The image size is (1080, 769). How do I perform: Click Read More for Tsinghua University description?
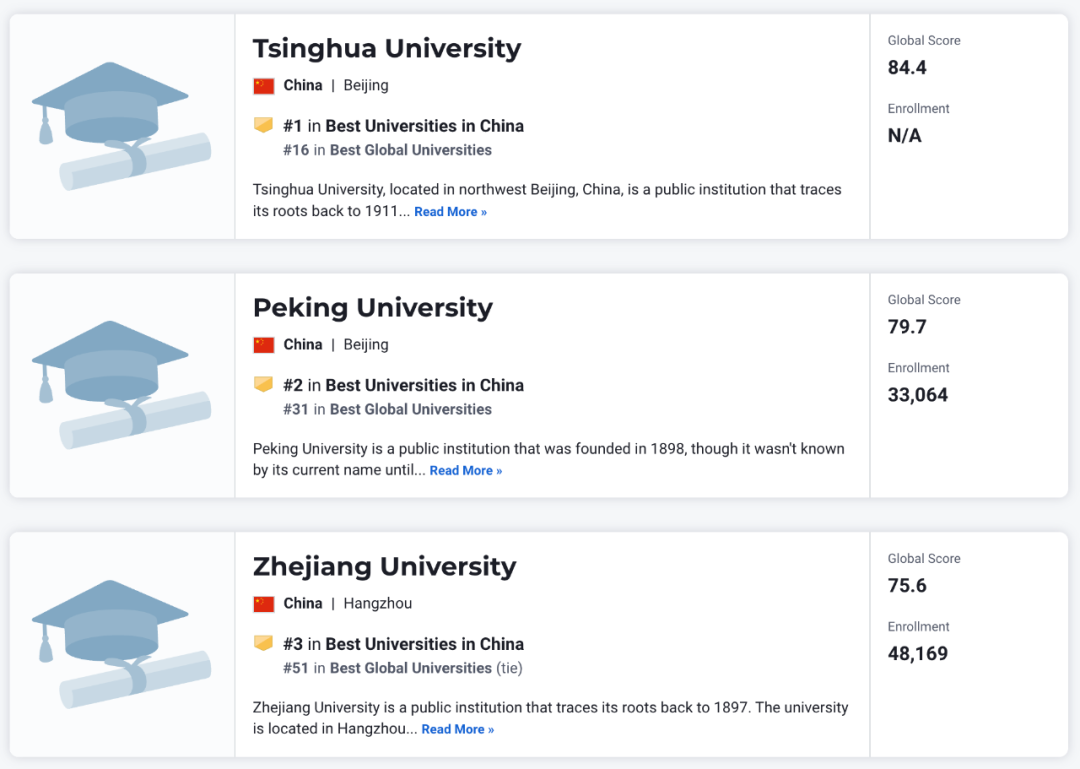pyautogui.click(x=450, y=212)
